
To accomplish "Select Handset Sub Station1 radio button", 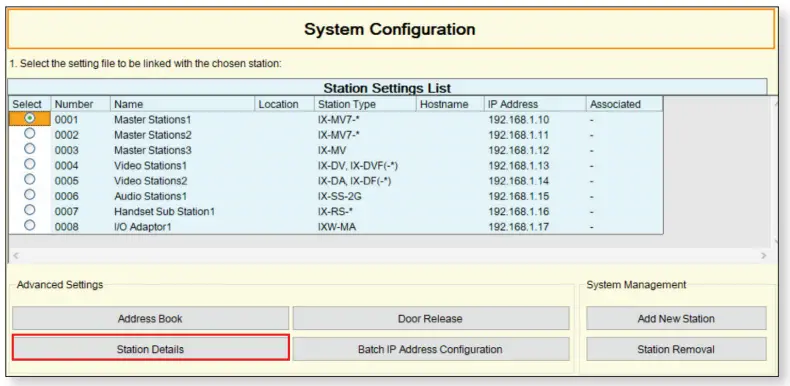I will pyautogui.click(x=30, y=209).
